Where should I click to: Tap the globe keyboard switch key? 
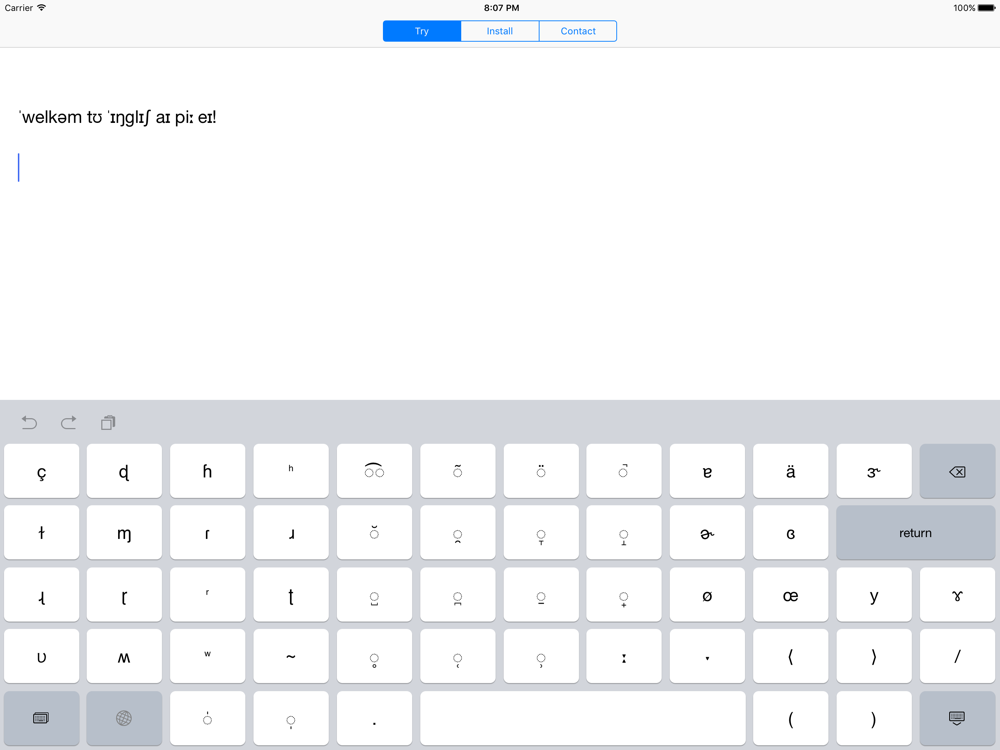point(124,718)
